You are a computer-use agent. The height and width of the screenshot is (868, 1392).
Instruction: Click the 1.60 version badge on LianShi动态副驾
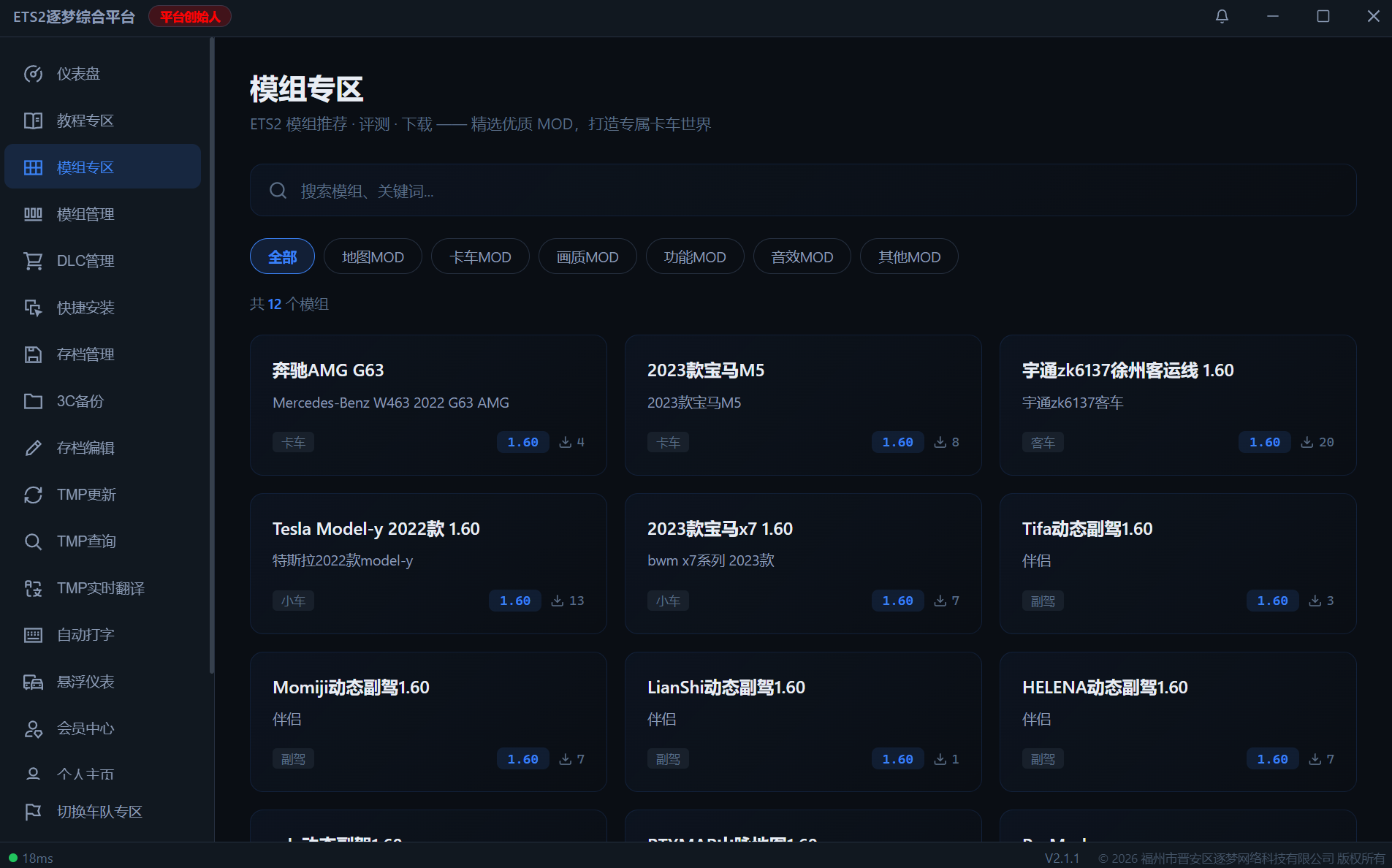897,759
